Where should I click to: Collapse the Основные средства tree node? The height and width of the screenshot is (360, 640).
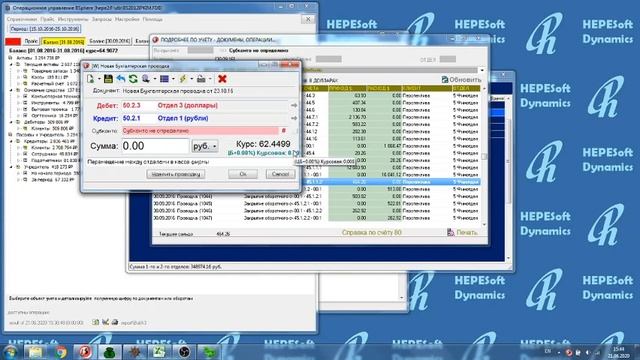[11, 90]
